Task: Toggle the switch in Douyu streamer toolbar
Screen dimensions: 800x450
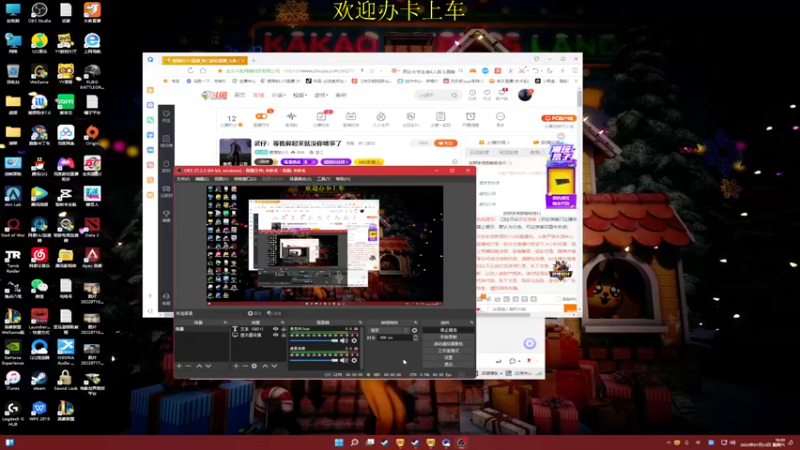Action: point(261,116)
